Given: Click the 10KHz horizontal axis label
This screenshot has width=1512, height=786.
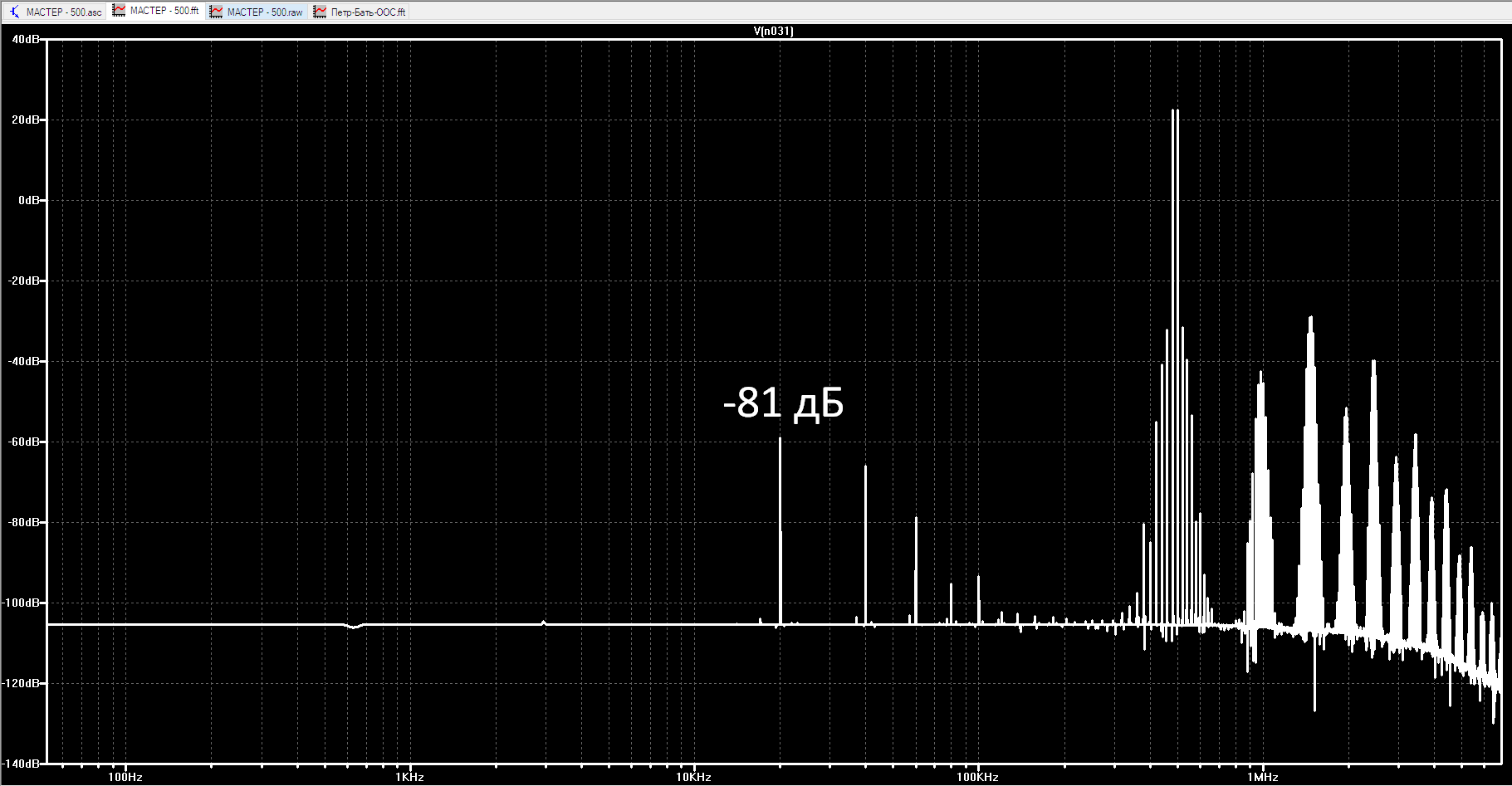Looking at the screenshot, I should click(x=693, y=777).
